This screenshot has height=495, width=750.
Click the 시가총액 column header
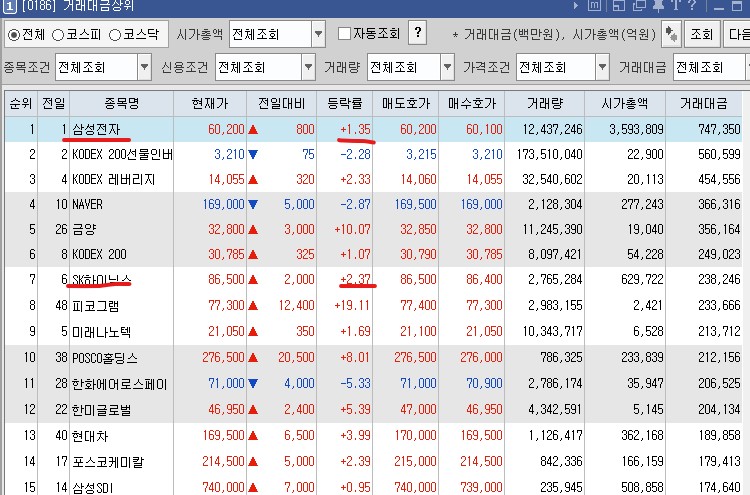tap(625, 103)
